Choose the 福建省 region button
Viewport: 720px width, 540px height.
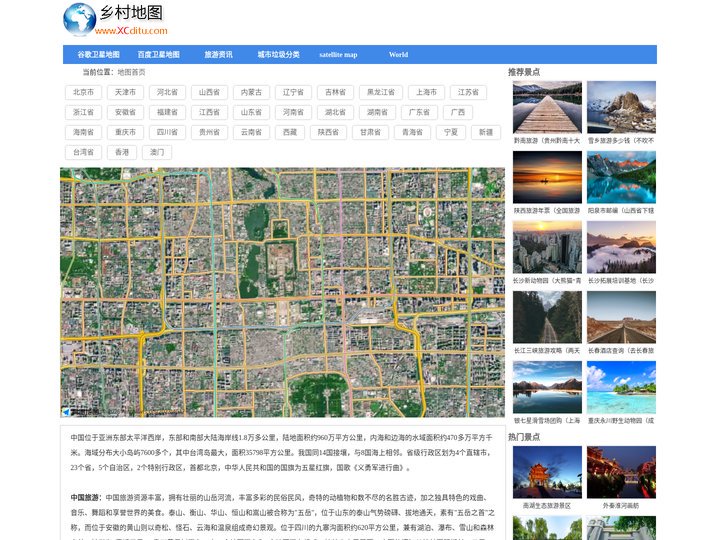(167, 112)
